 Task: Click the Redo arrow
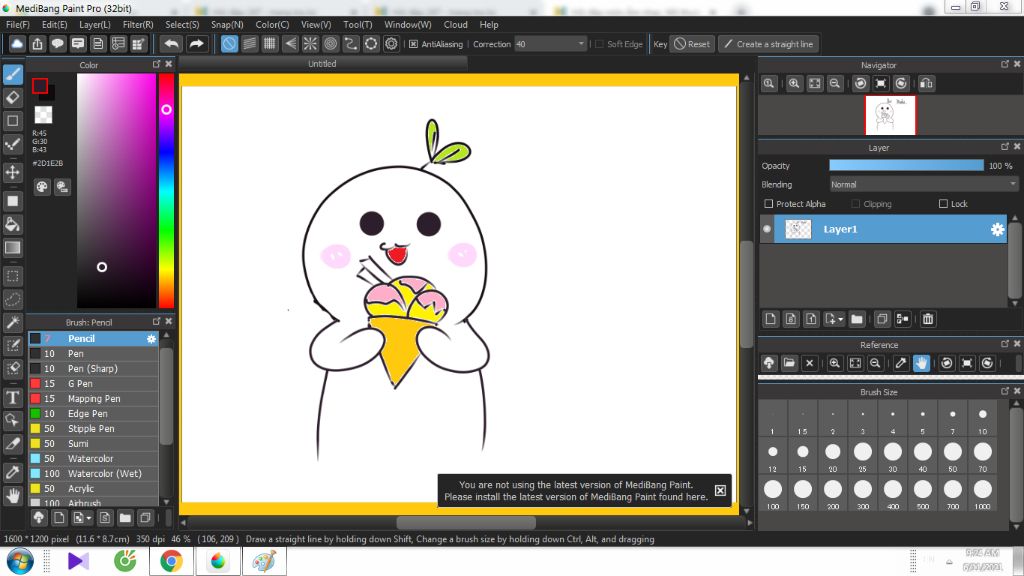pos(196,44)
